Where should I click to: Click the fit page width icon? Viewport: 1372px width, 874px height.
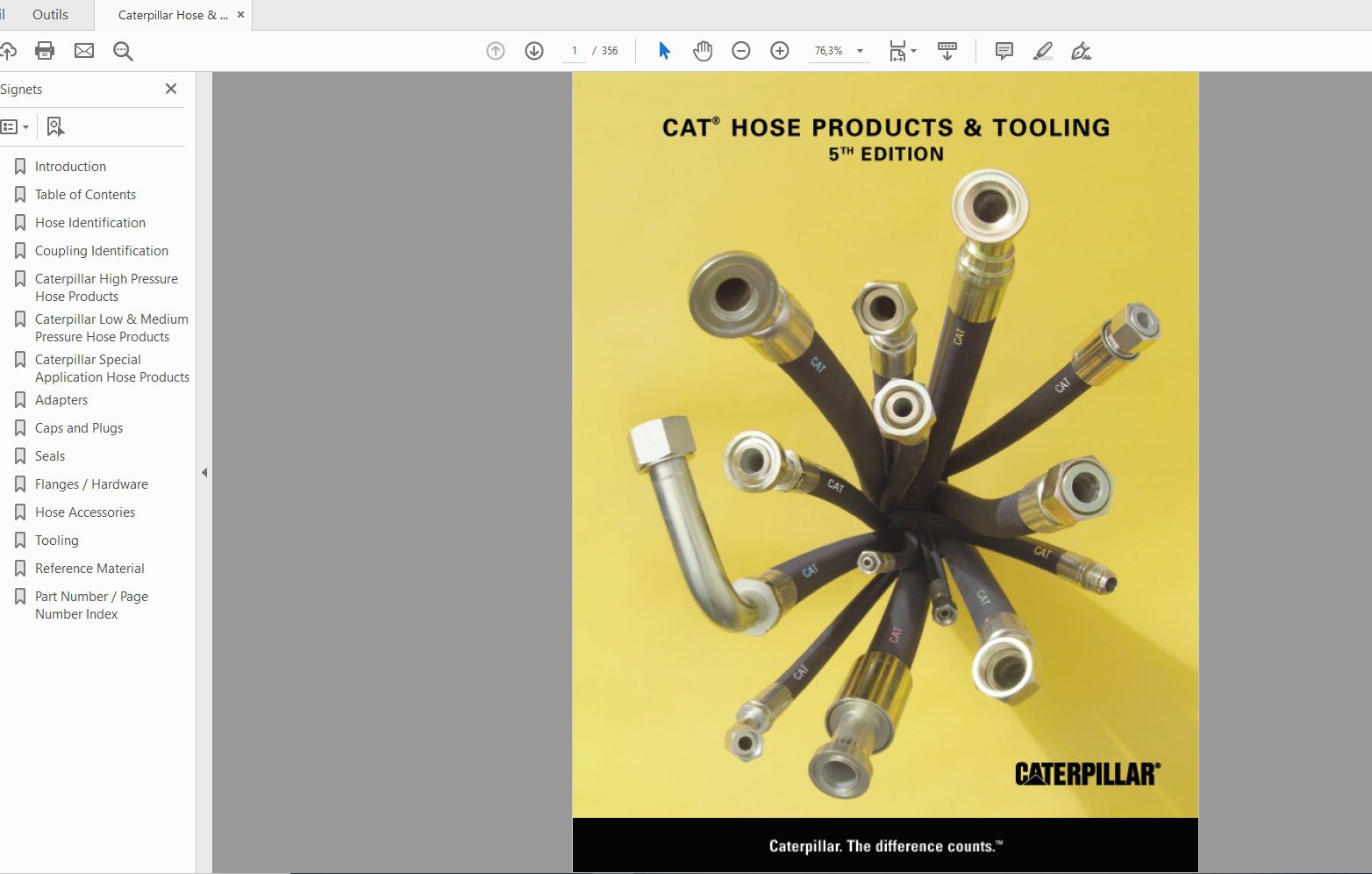click(x=897, y=51)
